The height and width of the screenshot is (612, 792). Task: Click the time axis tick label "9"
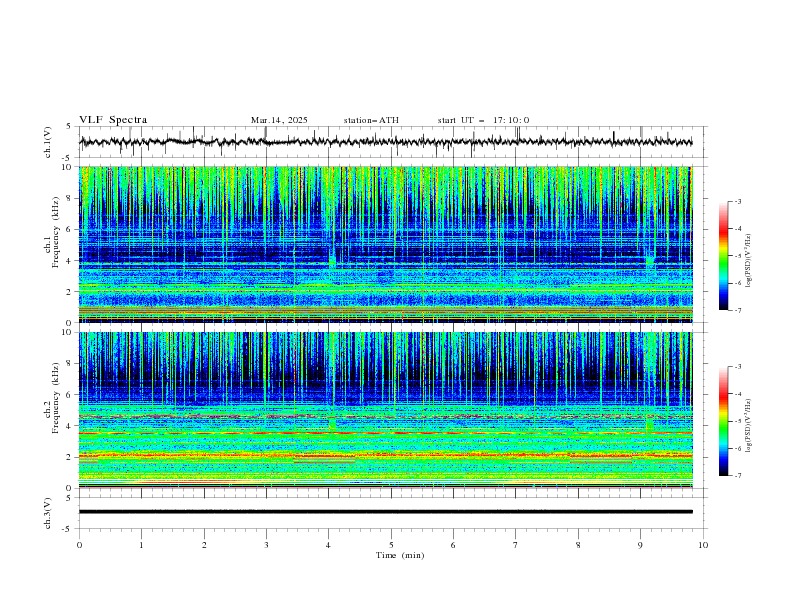[x=640, y=545]
